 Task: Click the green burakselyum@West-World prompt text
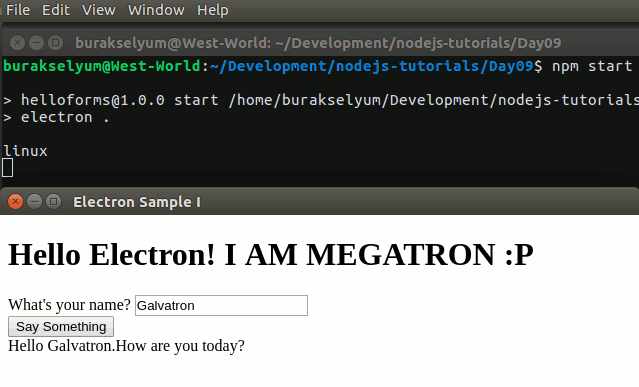(102, 66)
